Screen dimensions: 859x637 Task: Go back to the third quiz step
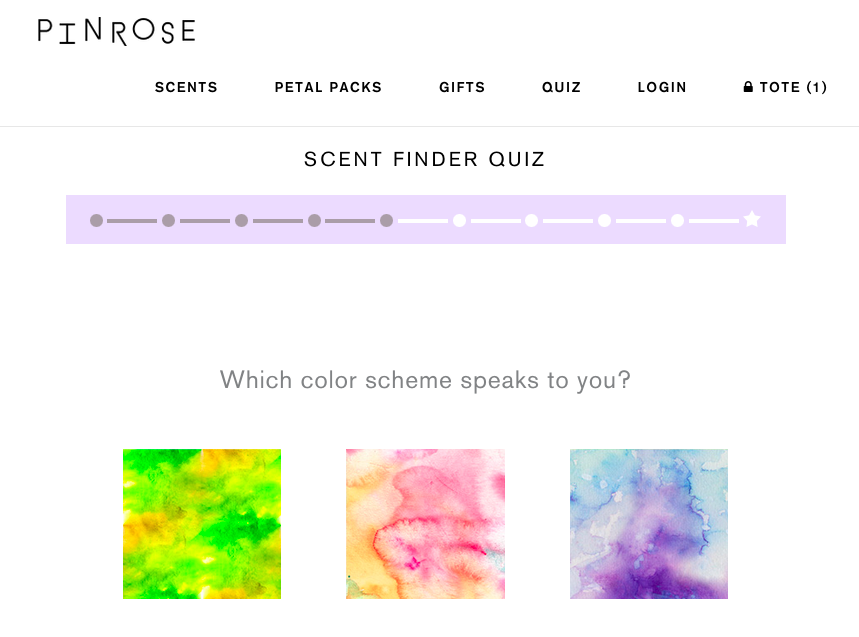click(x=242, y=220)
